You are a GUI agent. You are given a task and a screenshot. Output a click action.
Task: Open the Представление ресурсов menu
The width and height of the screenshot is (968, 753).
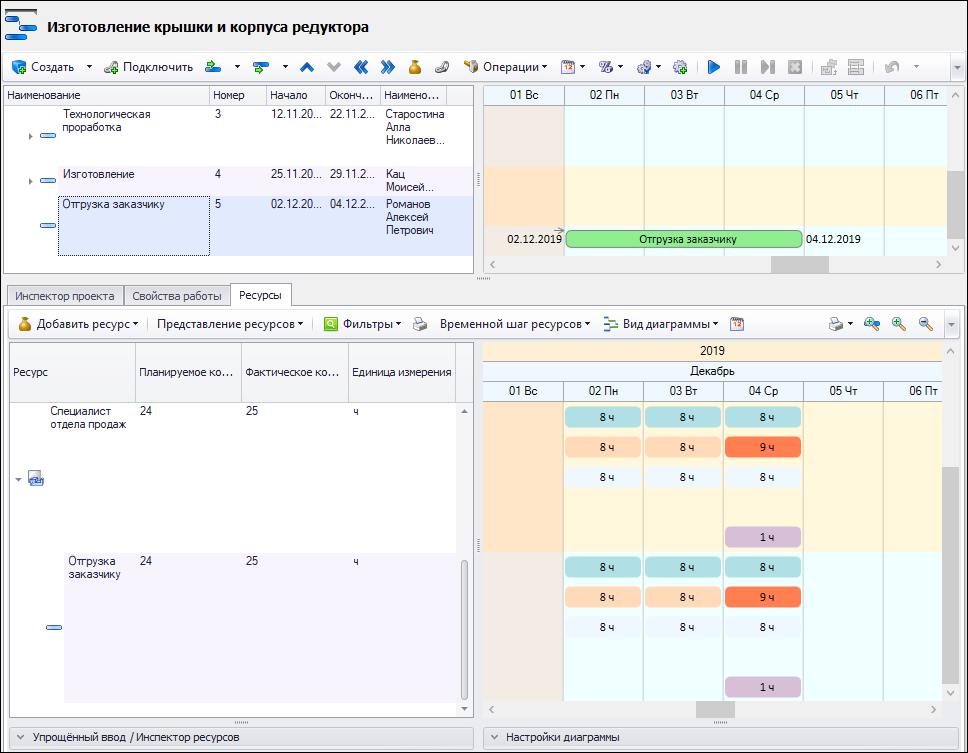coord(230,324)
